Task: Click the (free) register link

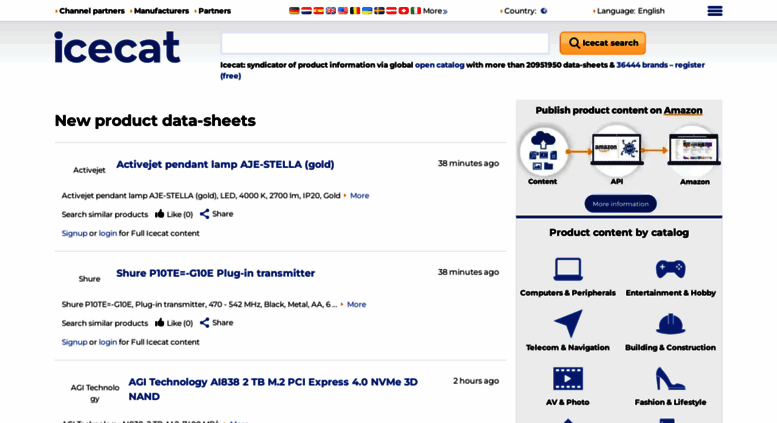Action: [x=230, y=76]
